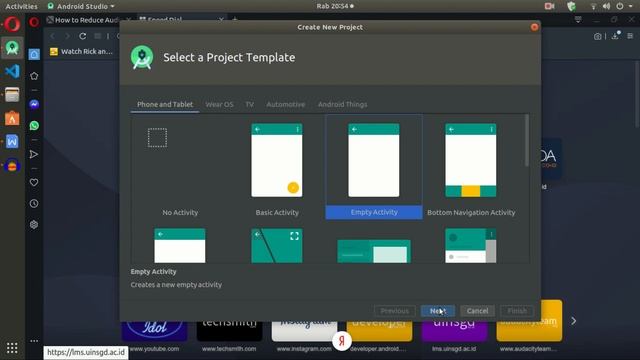Close the Create New Project dialog
Viewport: 640px width, 360px height.
coord(534,27)
